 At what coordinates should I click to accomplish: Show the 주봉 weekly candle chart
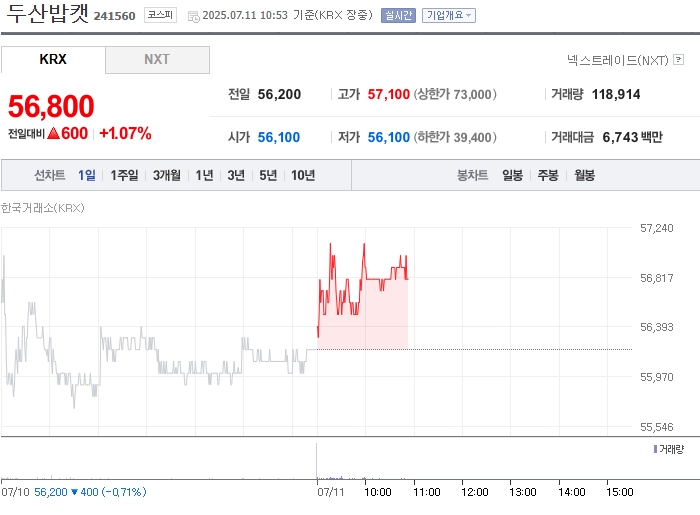pos(548,175)
